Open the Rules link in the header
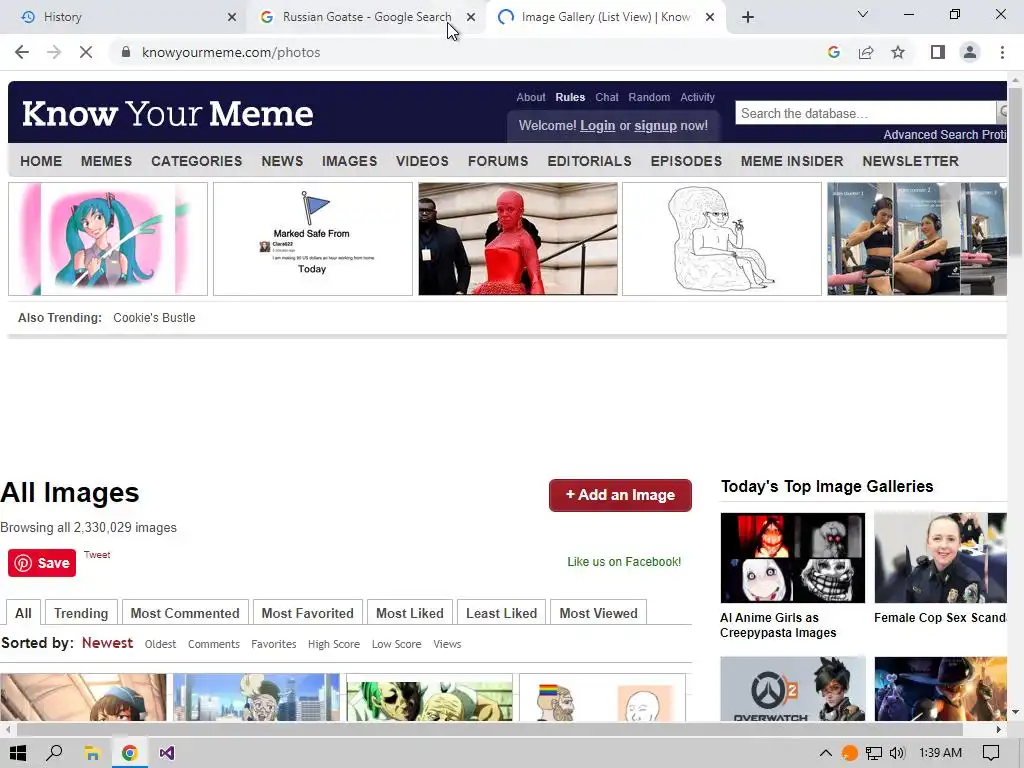1024x768 pixels. (570, 97)
